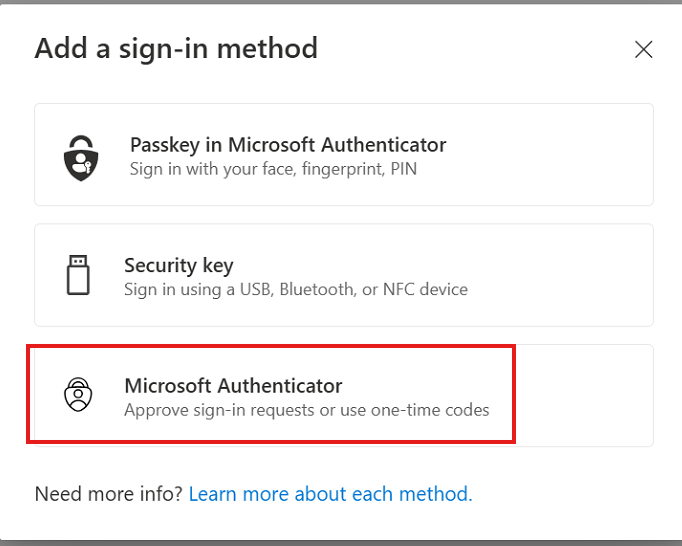Close the Add a sign-in method dialog
Screen dimensions: 682x546
pos(644,49)
